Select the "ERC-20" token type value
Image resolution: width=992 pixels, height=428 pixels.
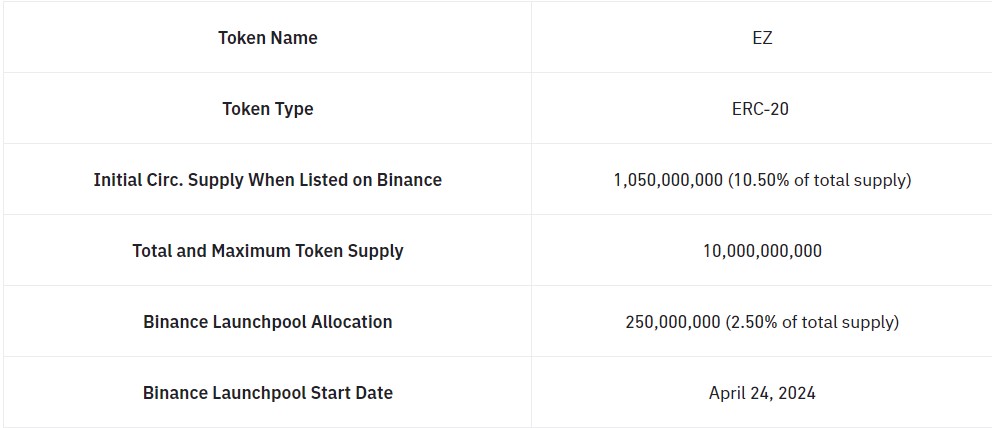coord(760,109)
